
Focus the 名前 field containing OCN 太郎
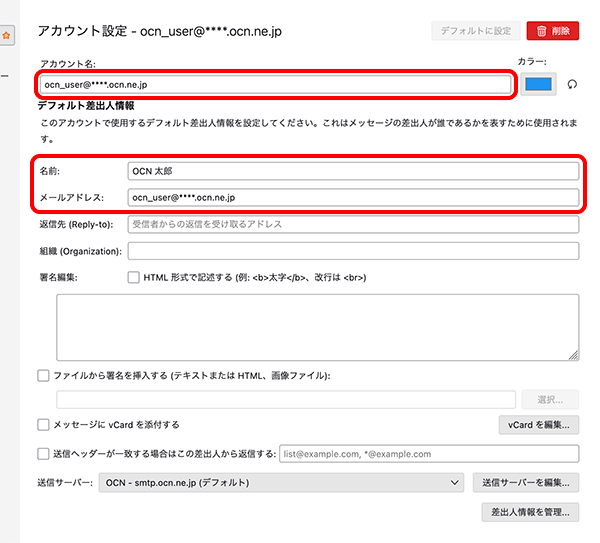[x=353, y=171]
